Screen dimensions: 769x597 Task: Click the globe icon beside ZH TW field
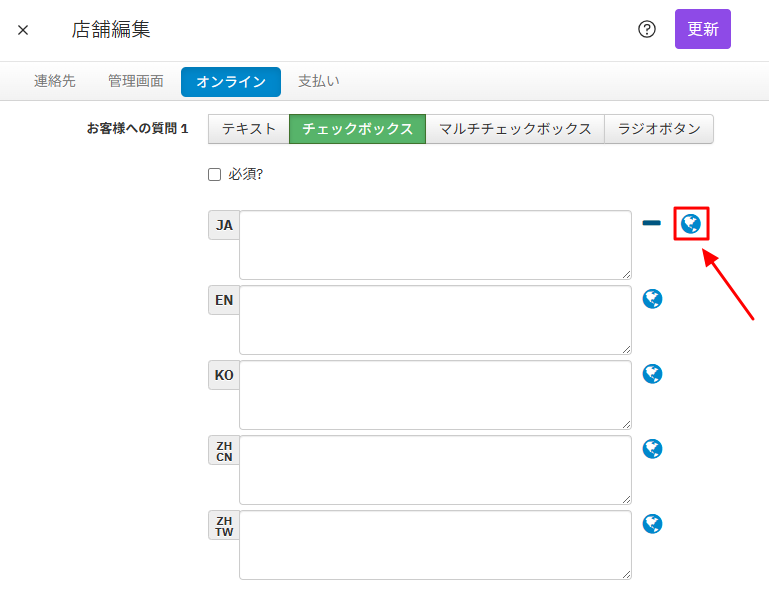click(x=652, y=523)
